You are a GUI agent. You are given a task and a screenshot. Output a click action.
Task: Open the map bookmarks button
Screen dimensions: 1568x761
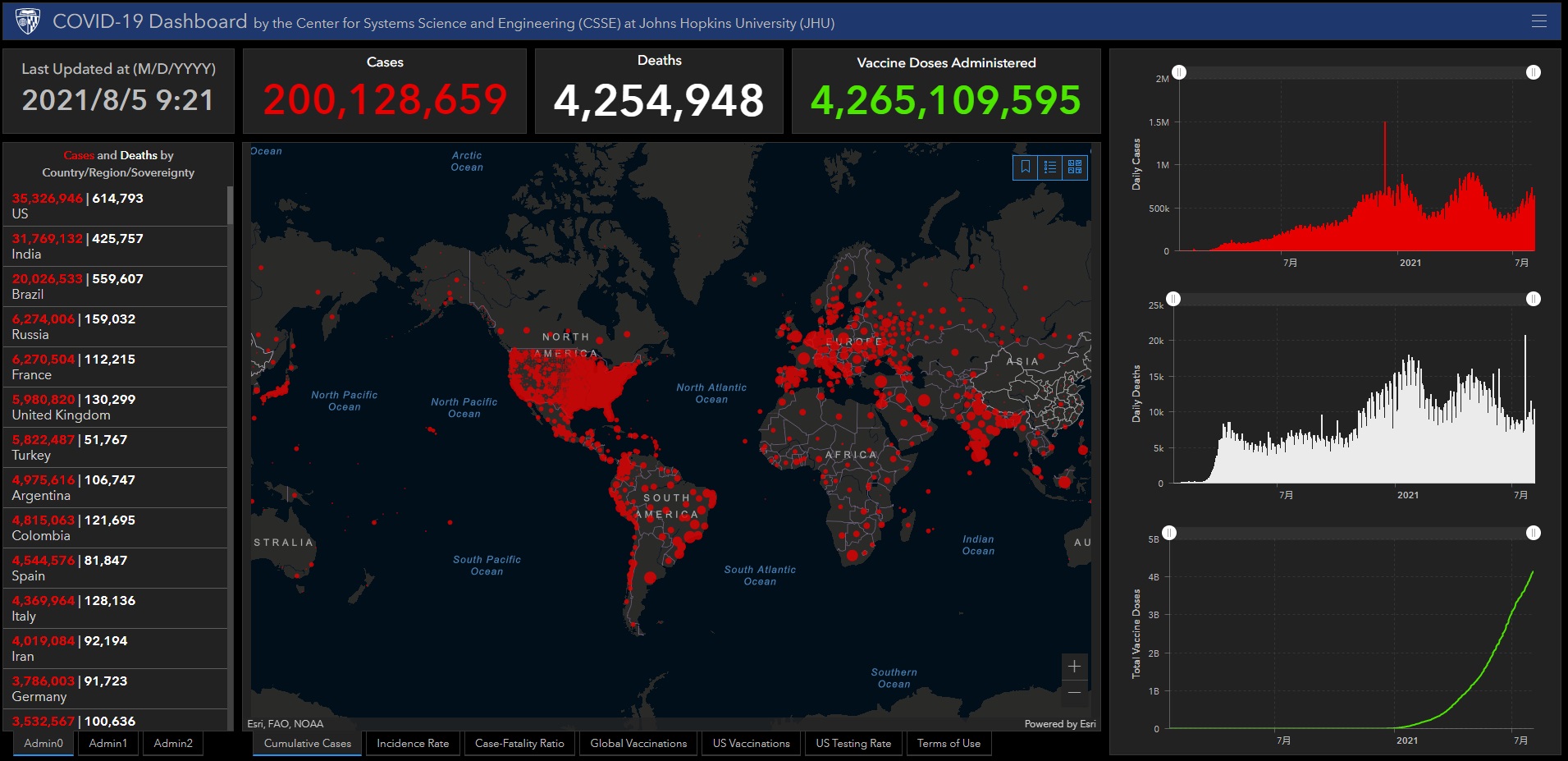(x=1025, y=167)
